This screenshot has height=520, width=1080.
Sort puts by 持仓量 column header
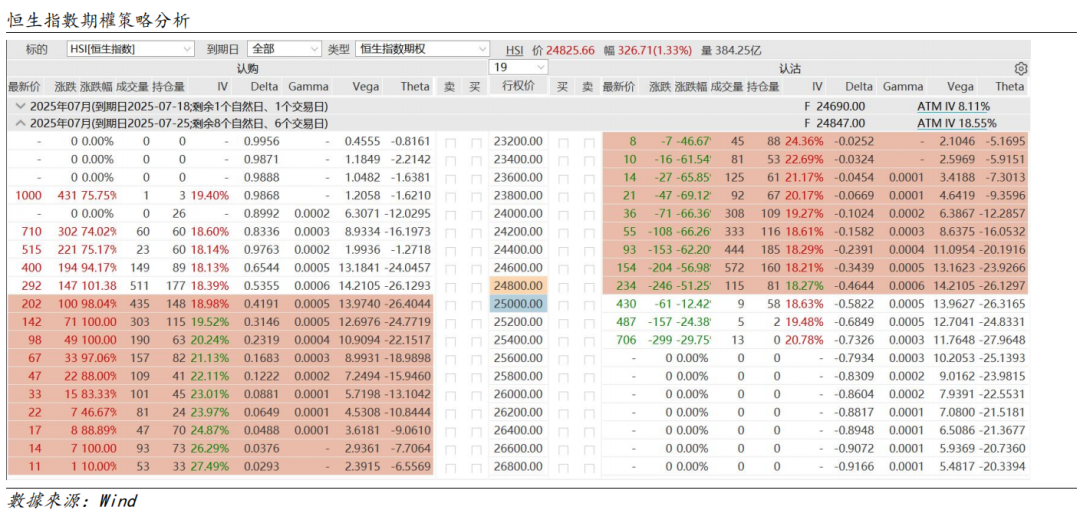(763, 86)
